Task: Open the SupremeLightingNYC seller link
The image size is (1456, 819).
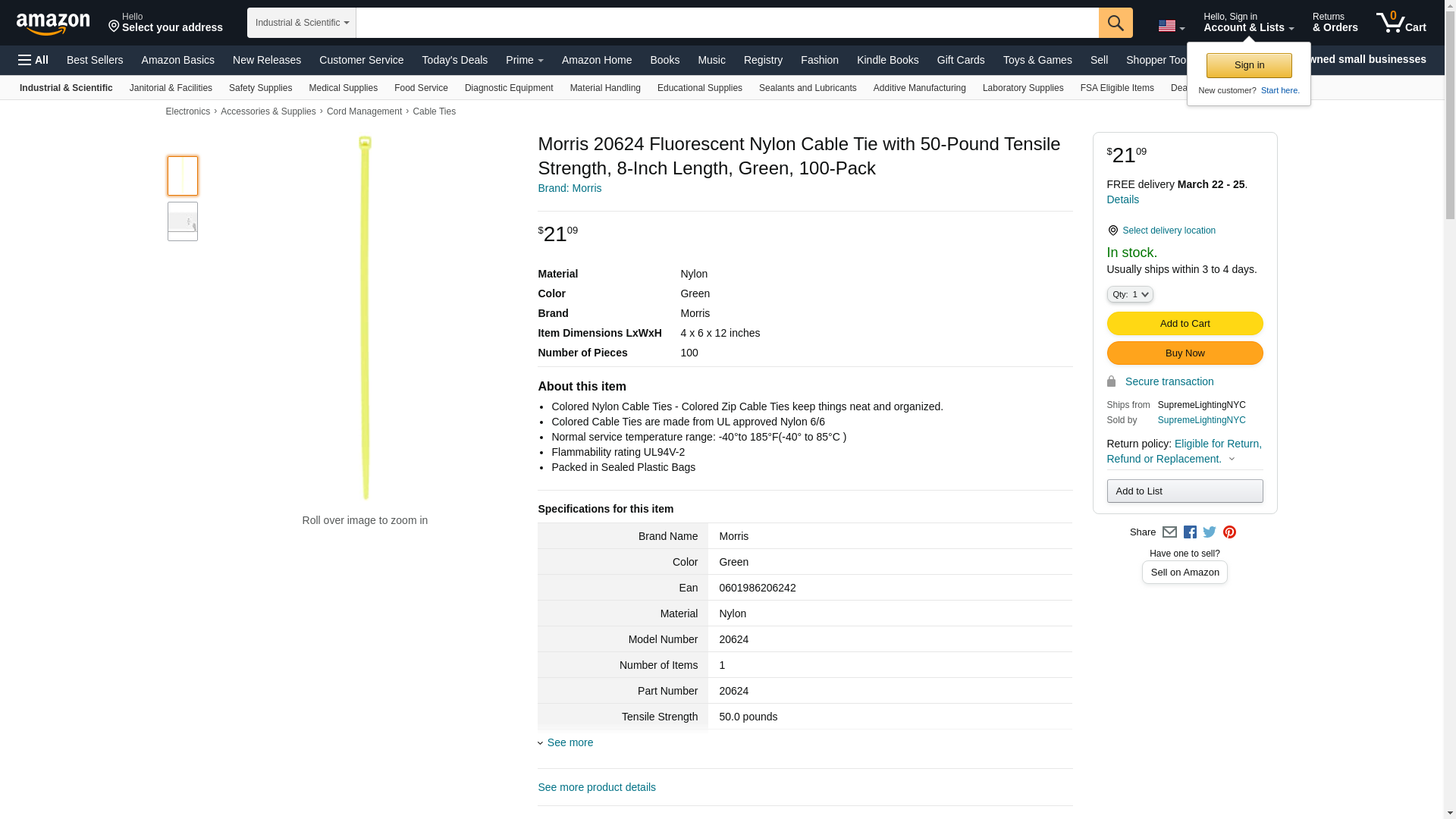Action: tap(1201, 420)
